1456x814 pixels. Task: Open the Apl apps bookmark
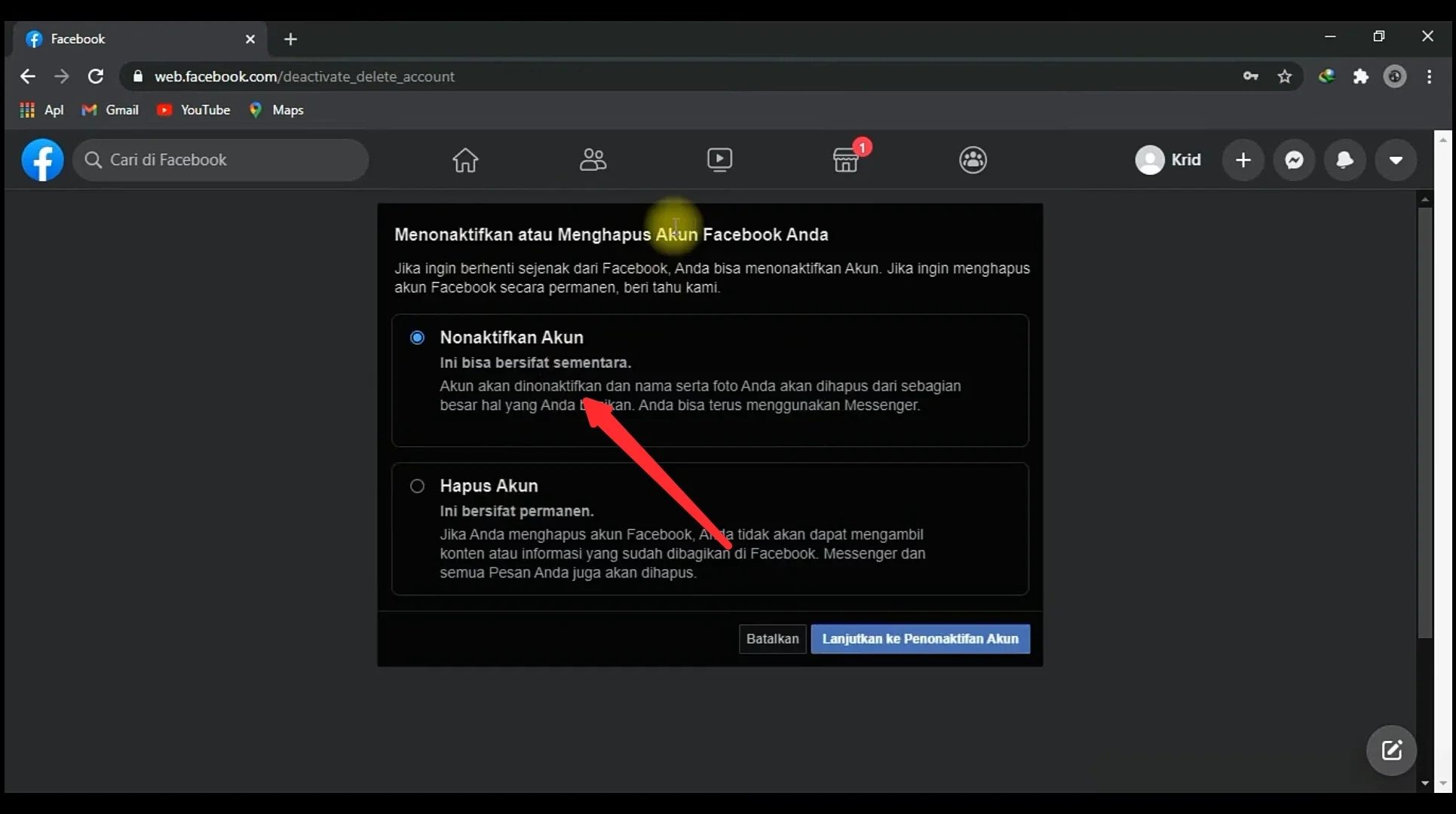pyautogui.click(x=42, y=110)
